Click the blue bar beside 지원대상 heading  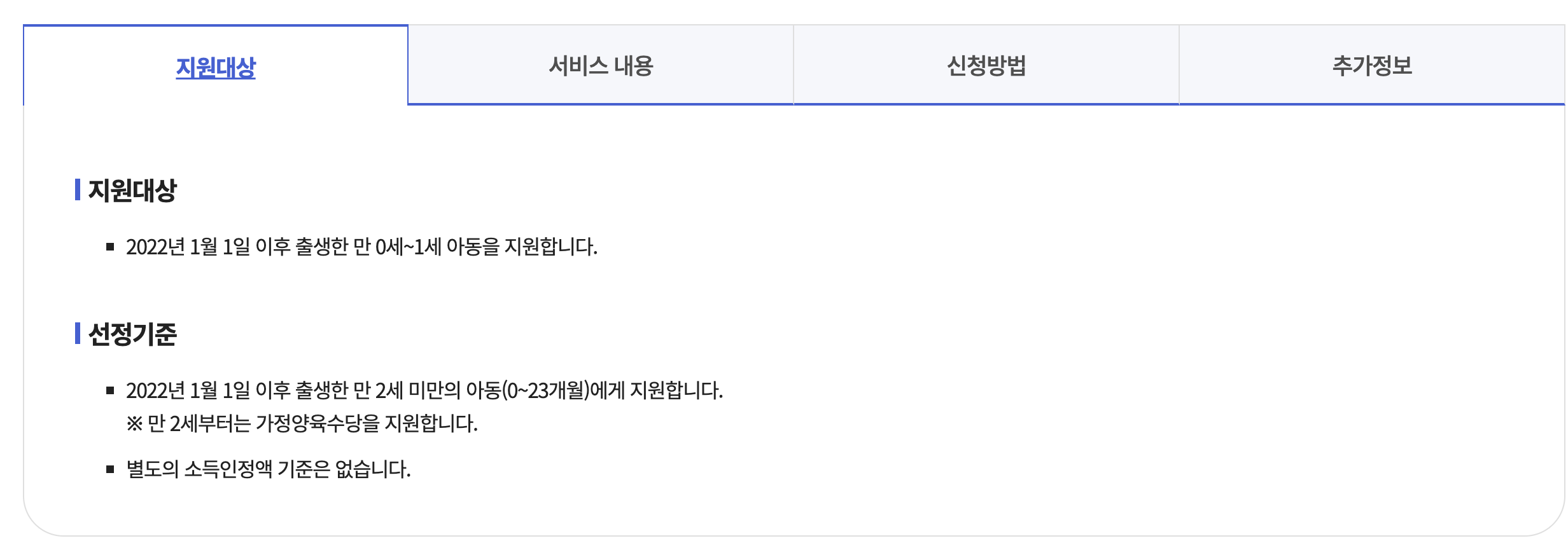[x=78, y=189]
